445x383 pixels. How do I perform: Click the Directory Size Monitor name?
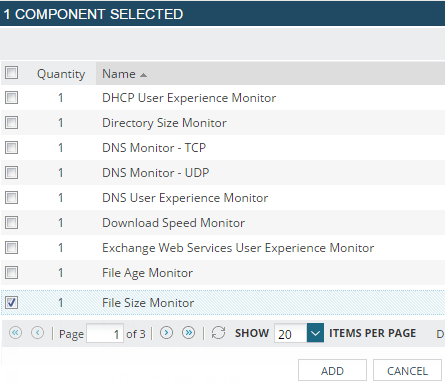(x=164, y=123)
